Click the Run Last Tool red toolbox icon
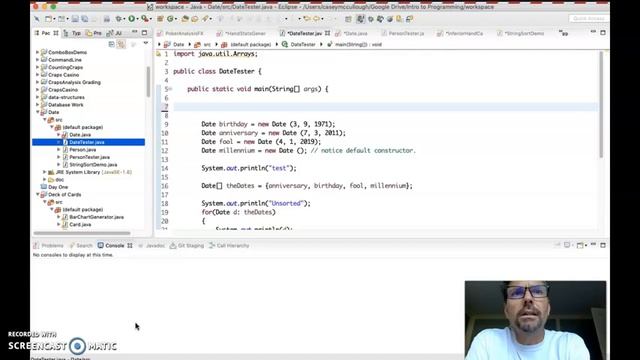Image resolution: width=640 pixels, height=360 pixels. click(x=144, y=19)
